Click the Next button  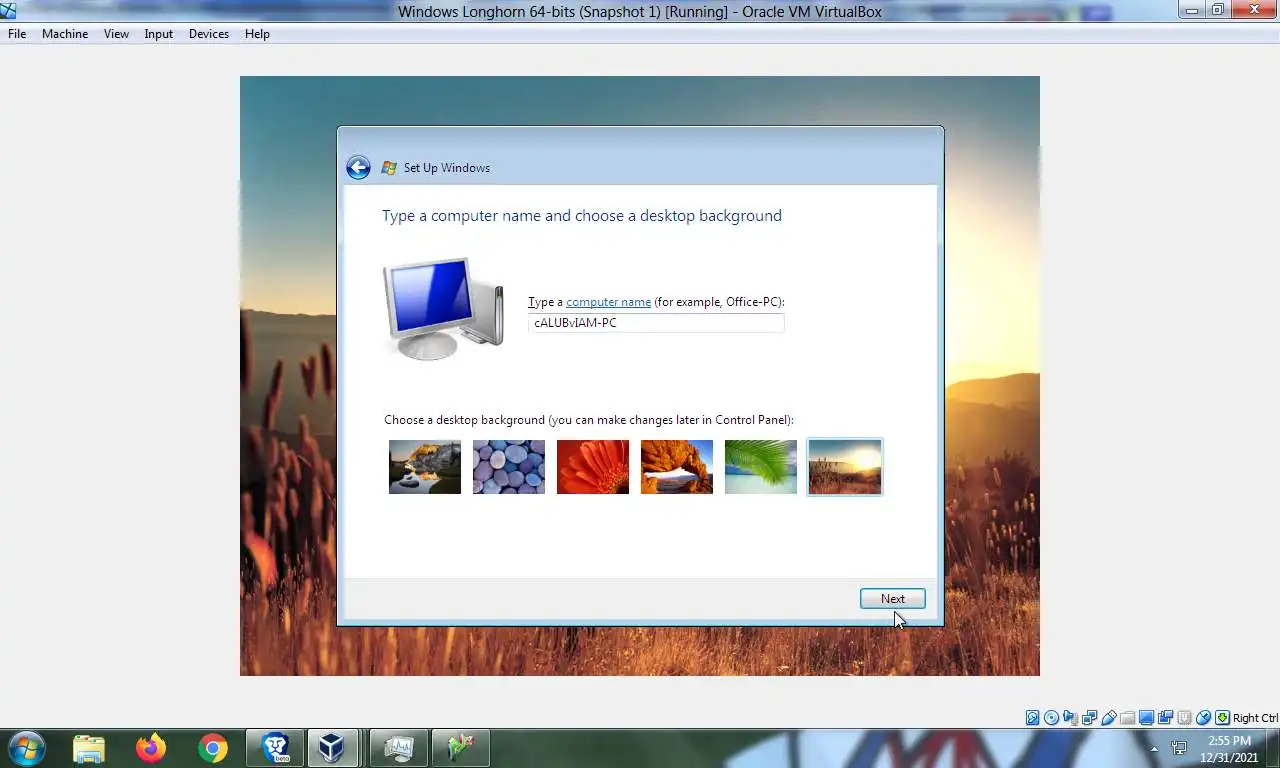pyautogui.click(x=893, y=598)
